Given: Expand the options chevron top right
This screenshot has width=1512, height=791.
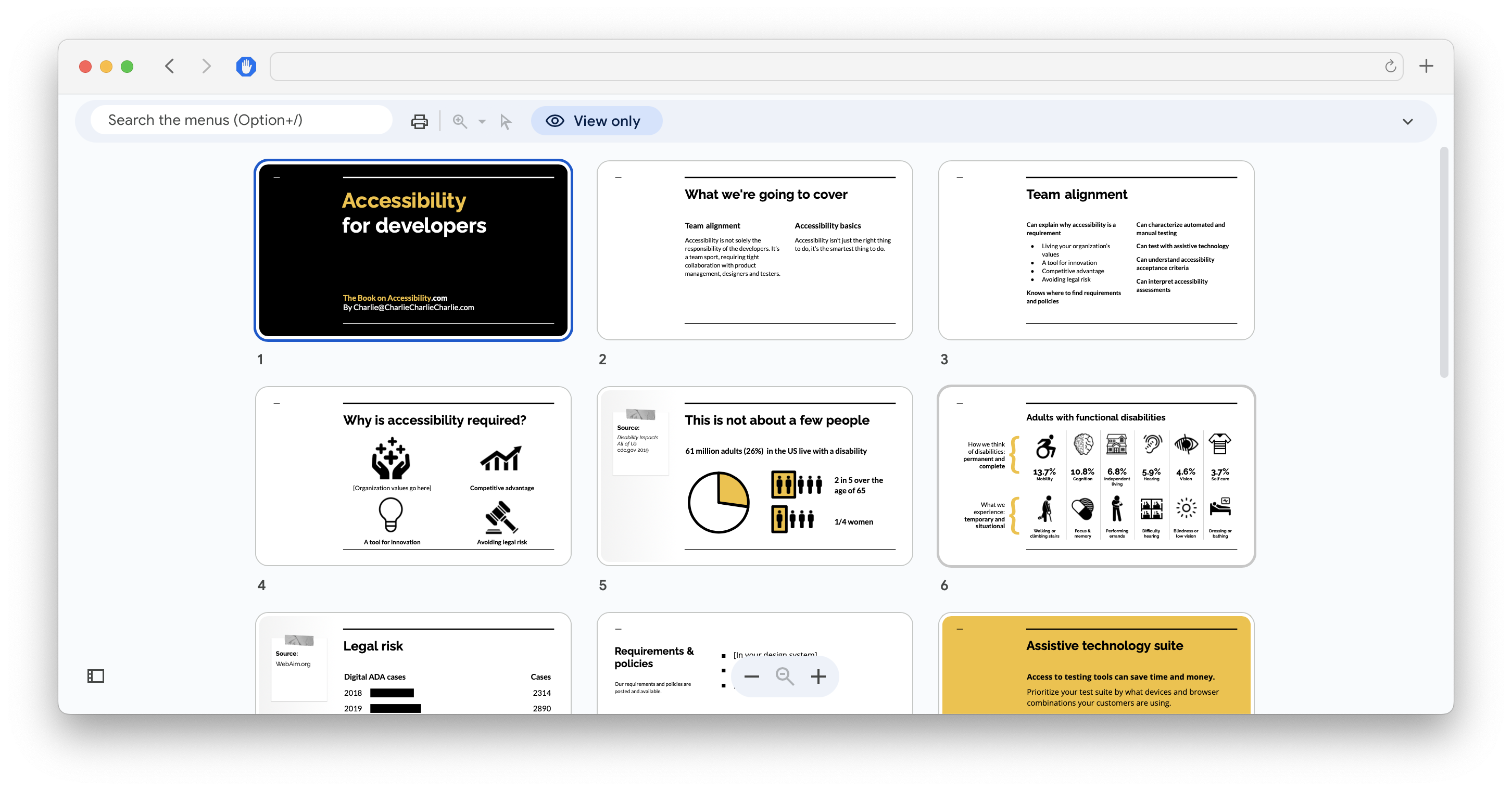Looking at the screenshot, I should click(x=1408, y=121).
